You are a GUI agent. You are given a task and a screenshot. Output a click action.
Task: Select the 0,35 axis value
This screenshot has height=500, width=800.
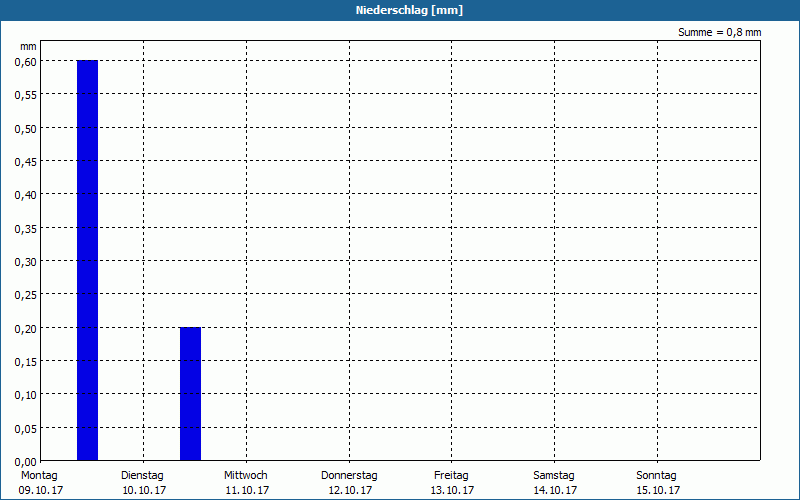[26, 229]
